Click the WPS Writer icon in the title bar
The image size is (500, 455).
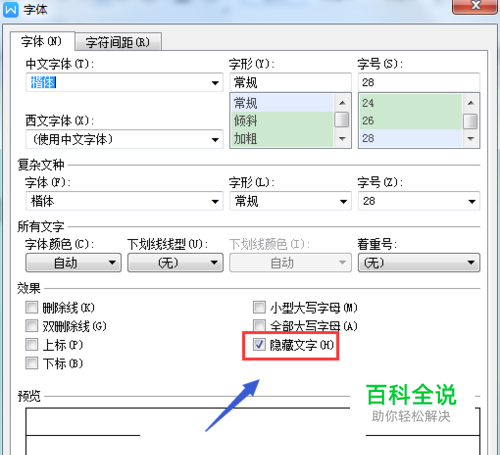click(11, 10)
